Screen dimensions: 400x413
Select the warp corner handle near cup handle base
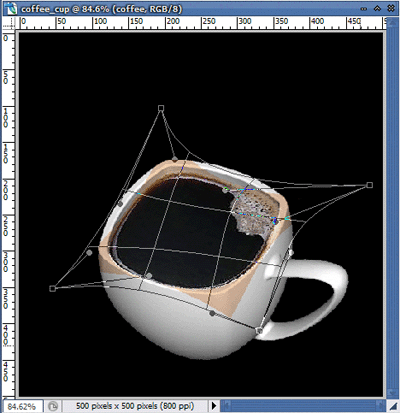(x=259, y=330)
